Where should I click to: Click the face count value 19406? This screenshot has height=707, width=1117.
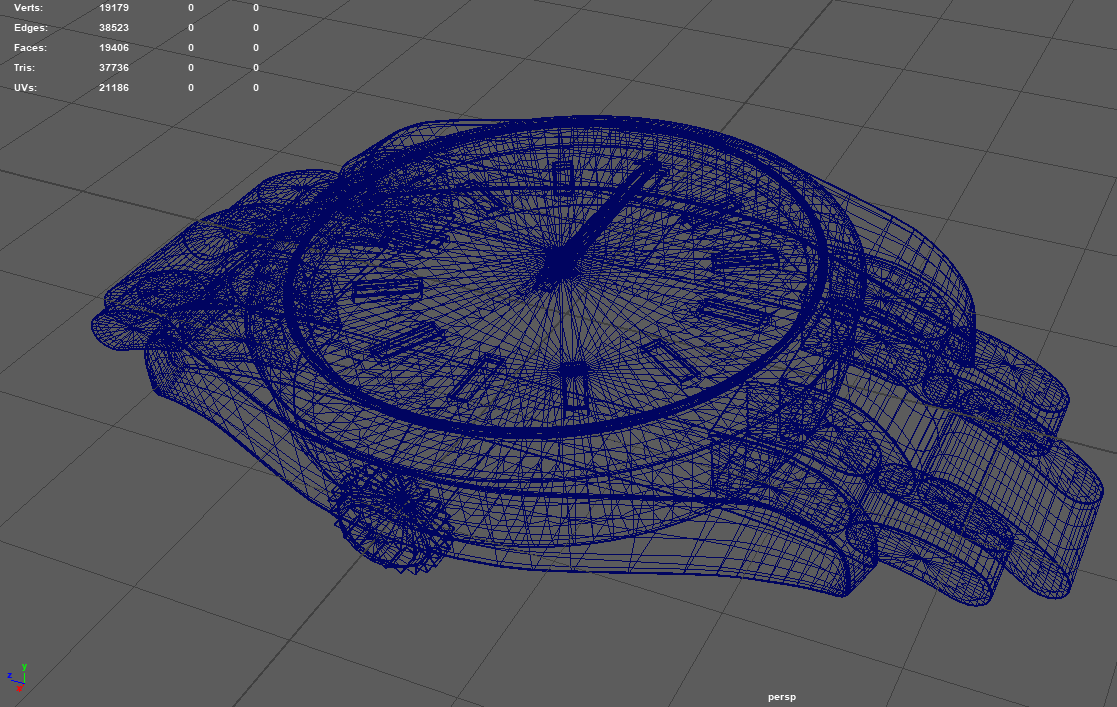point(114,48)
